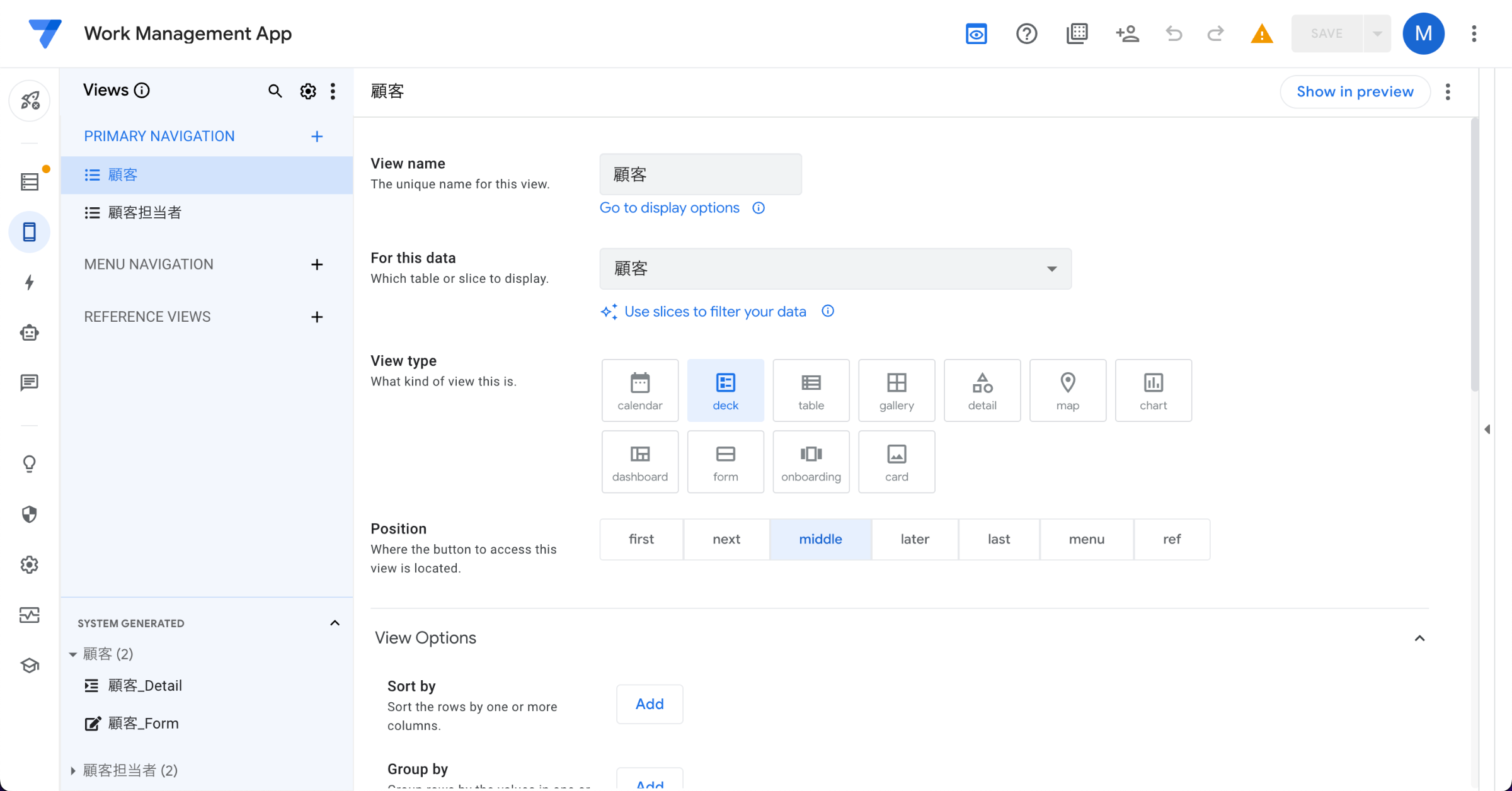Click the orange warning triangle icon
Screen dimensions: 1512x791
[1261, 33]
